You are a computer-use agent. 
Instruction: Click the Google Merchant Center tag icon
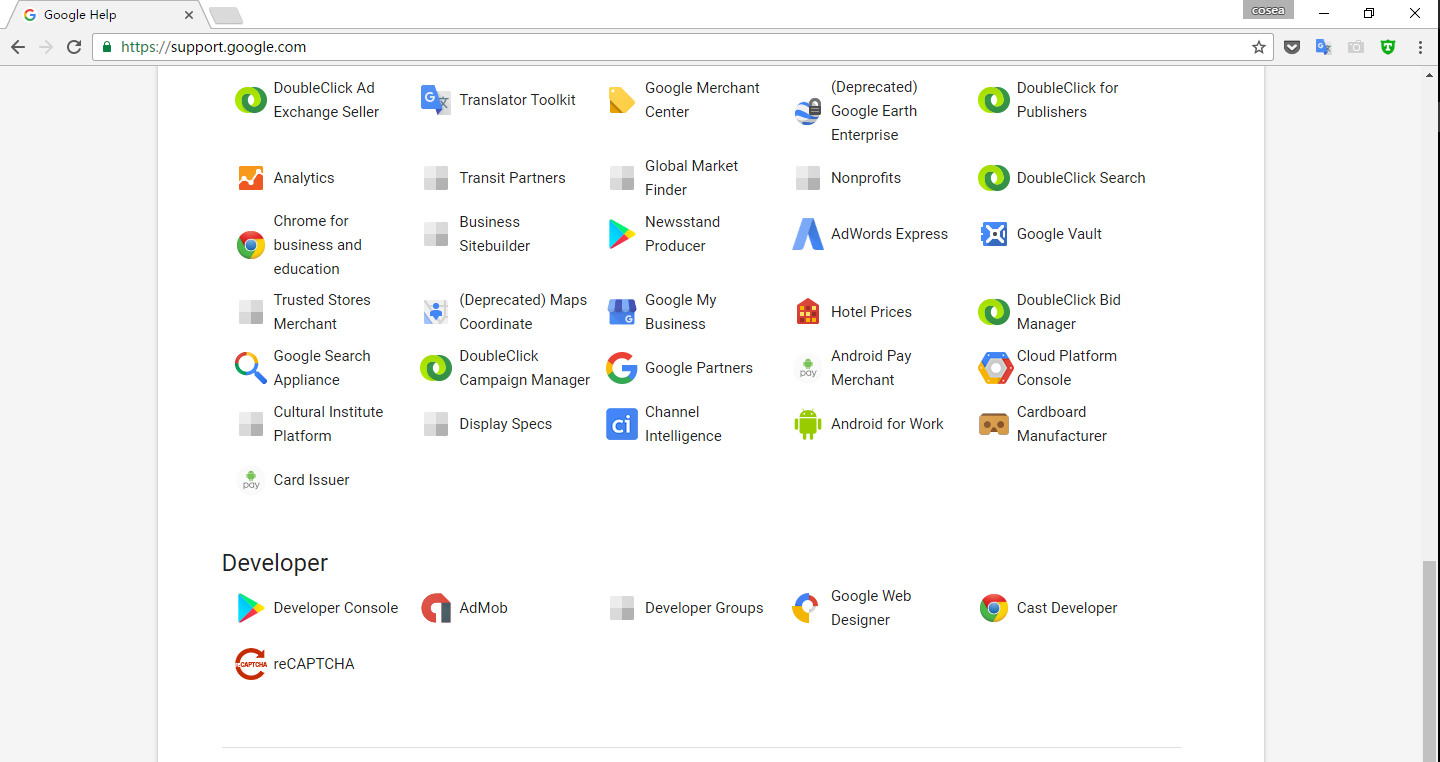pyautogui.click(x=622, y=100)
